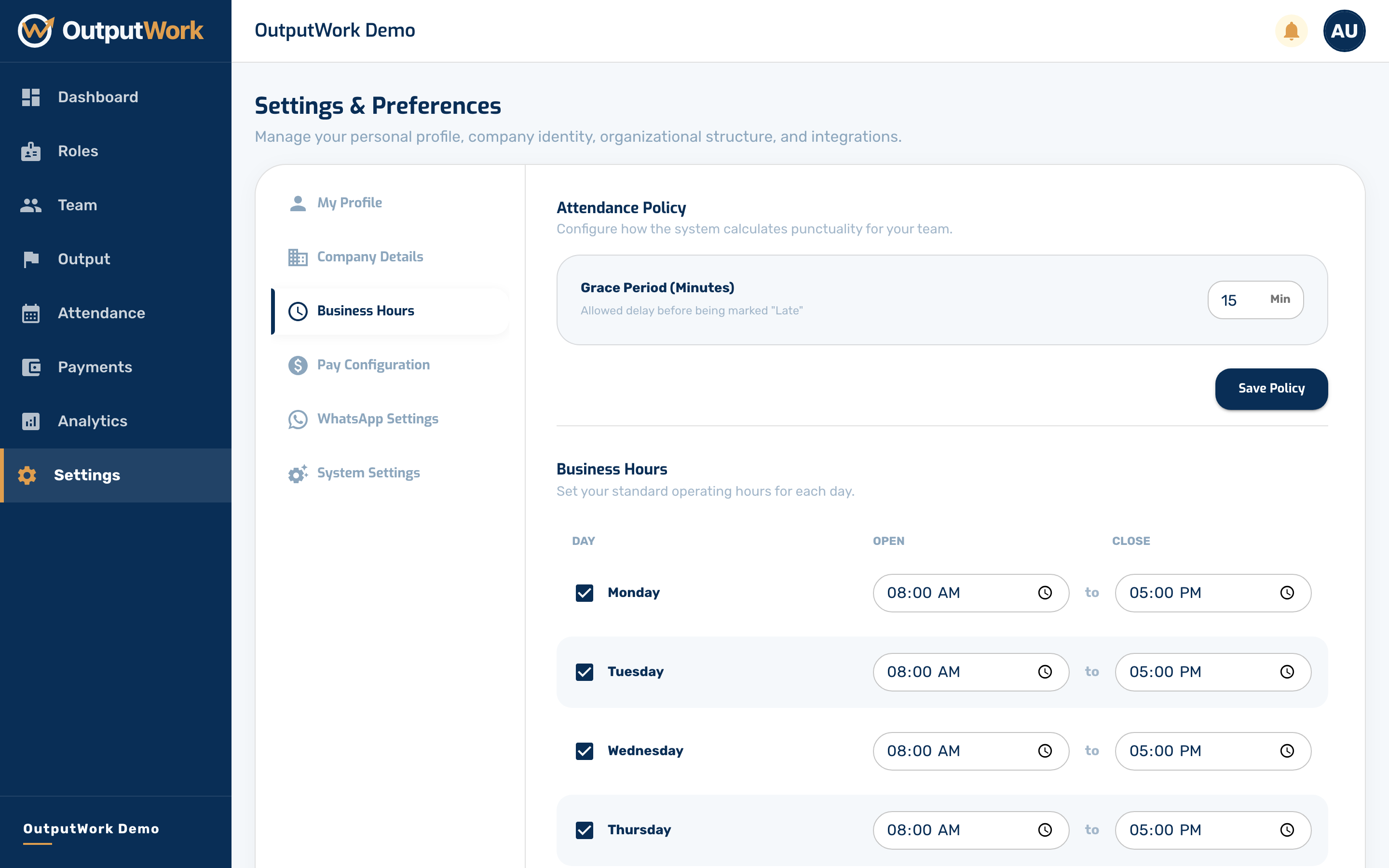
Task: Click the Team people icon
Action: click(x=31, y=205)
